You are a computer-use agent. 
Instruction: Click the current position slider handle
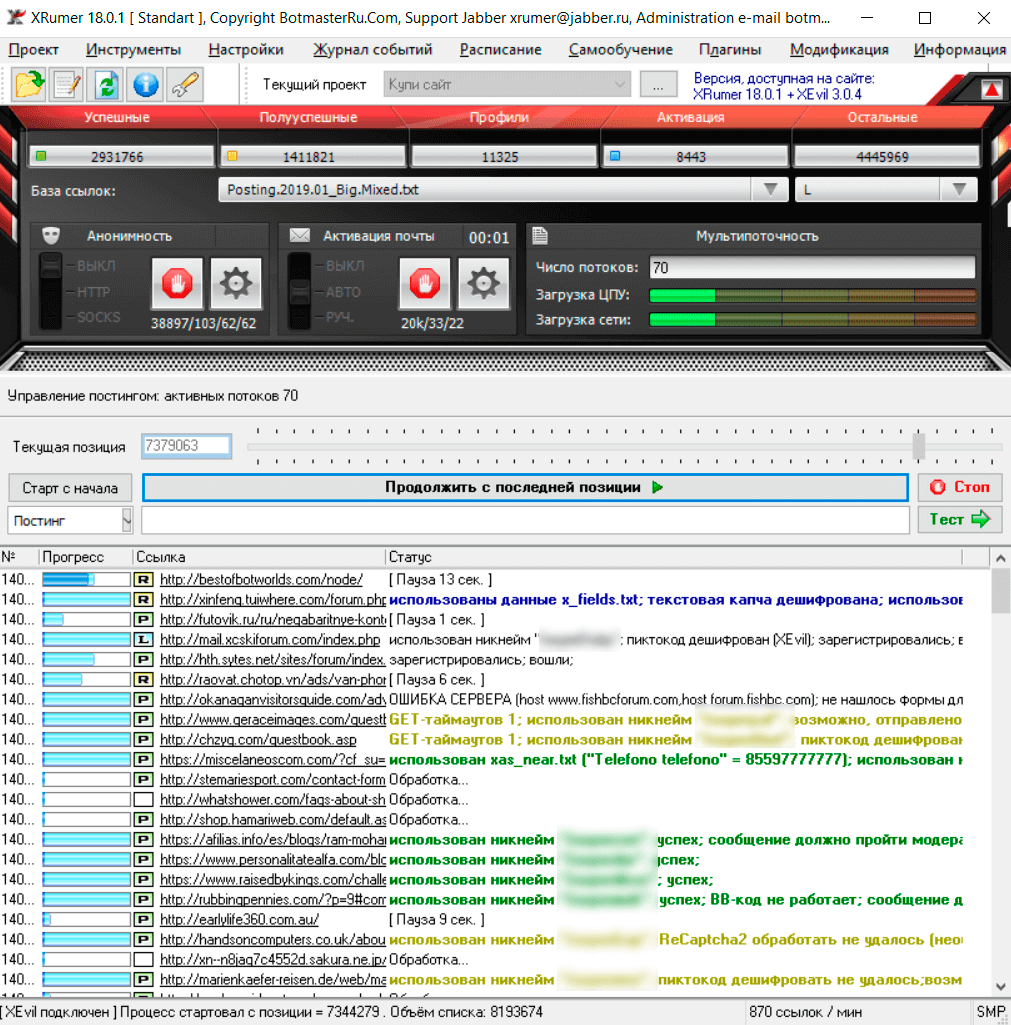[x=919, y=446]
